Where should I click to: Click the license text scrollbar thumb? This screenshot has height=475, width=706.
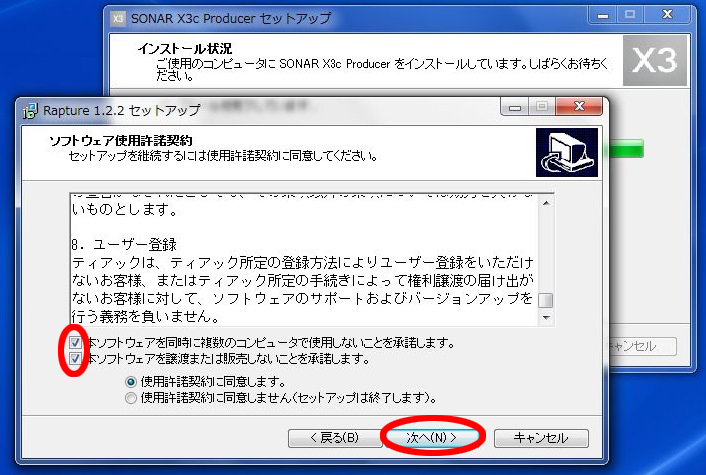(546, 300)
